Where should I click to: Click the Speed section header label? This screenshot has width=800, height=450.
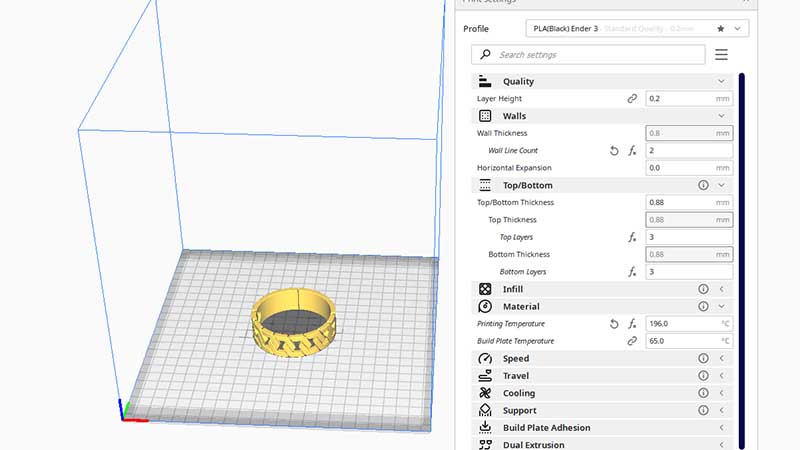pyautogui.click(x=516, y=359)
